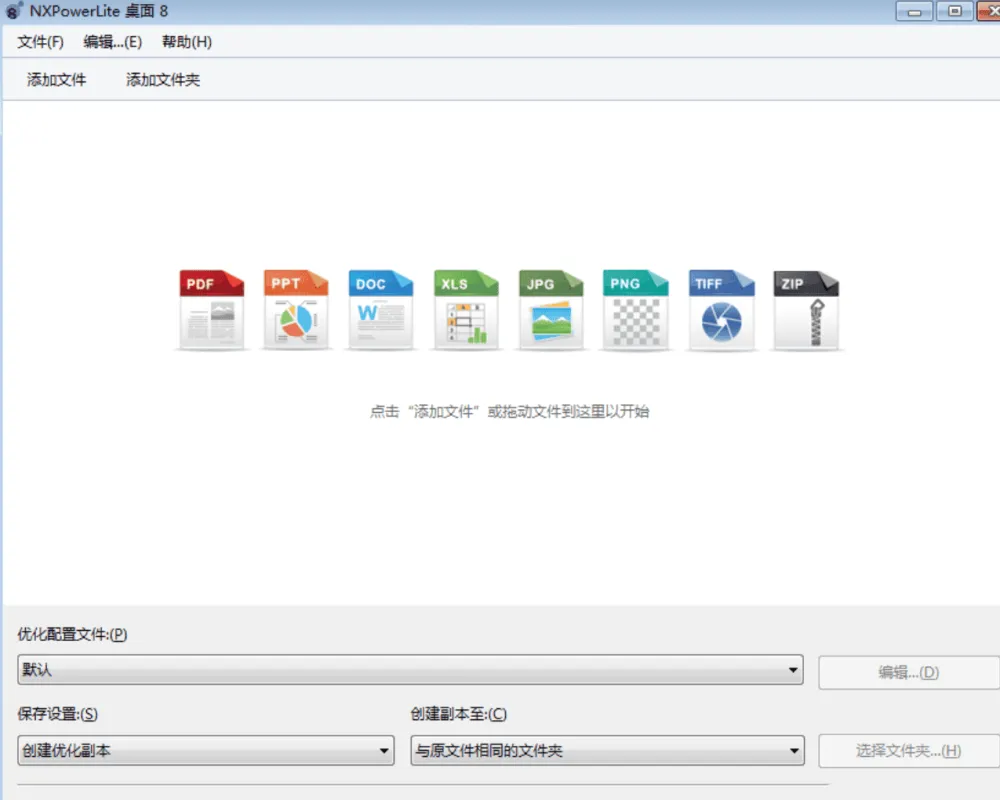
Task: Select the ZIP archive icon
Action: pyautogui.click(x=806, y=310)
